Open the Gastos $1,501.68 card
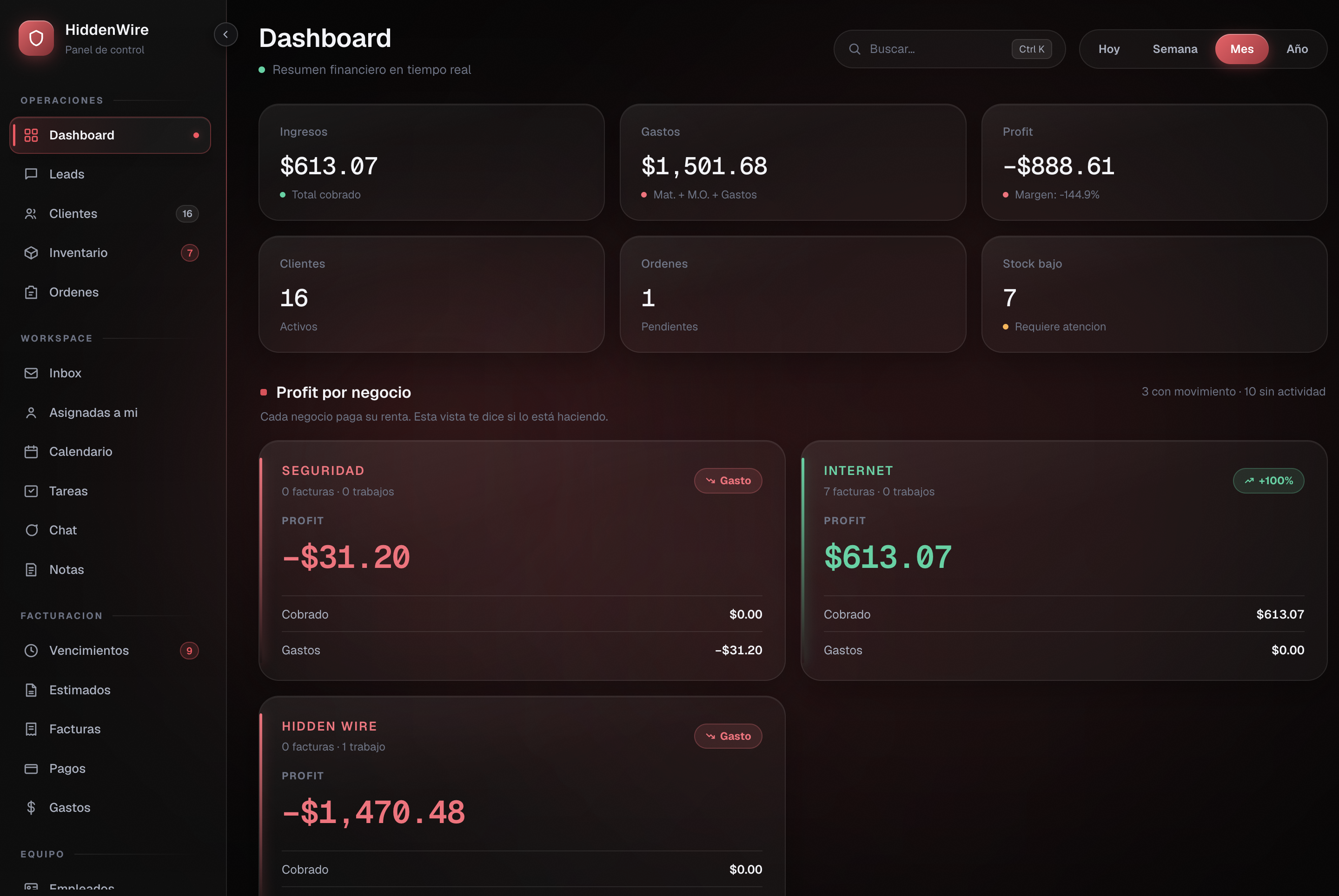The height and width of the screenshot is (896, 1339). 792,162
